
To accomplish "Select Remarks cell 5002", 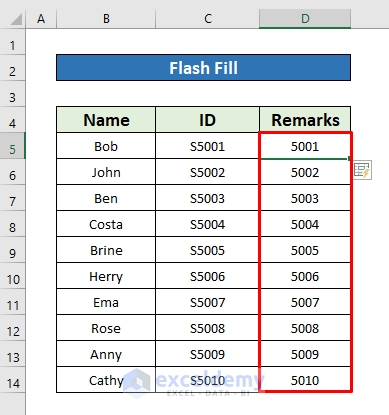I will pyautogui.click(x=305, y=172).
